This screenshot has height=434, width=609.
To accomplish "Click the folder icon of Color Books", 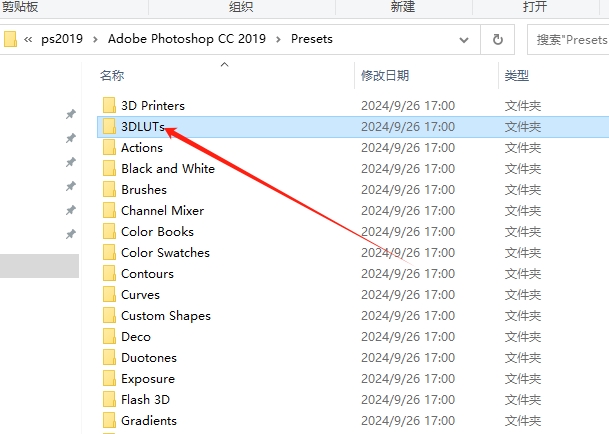I will [x=109, y=231].
